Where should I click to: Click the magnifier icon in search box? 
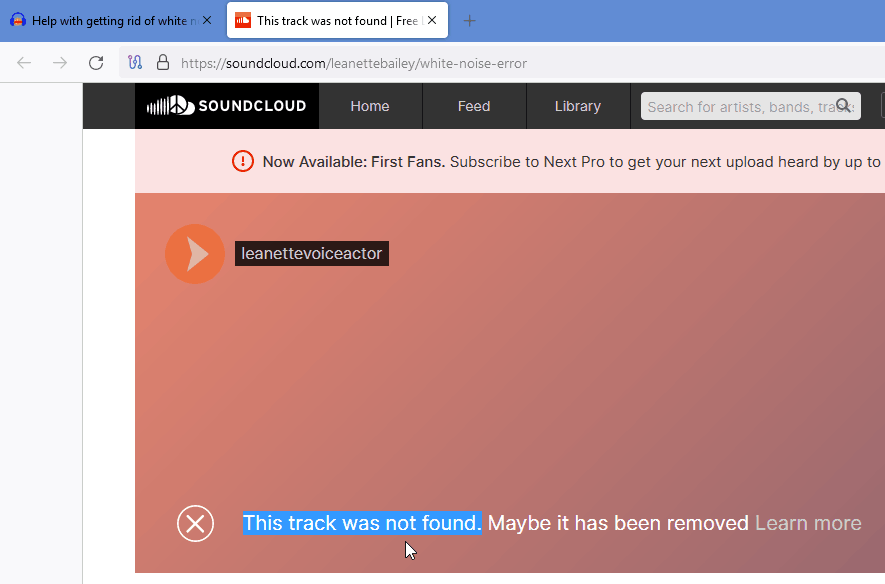(x=844, y=106)
